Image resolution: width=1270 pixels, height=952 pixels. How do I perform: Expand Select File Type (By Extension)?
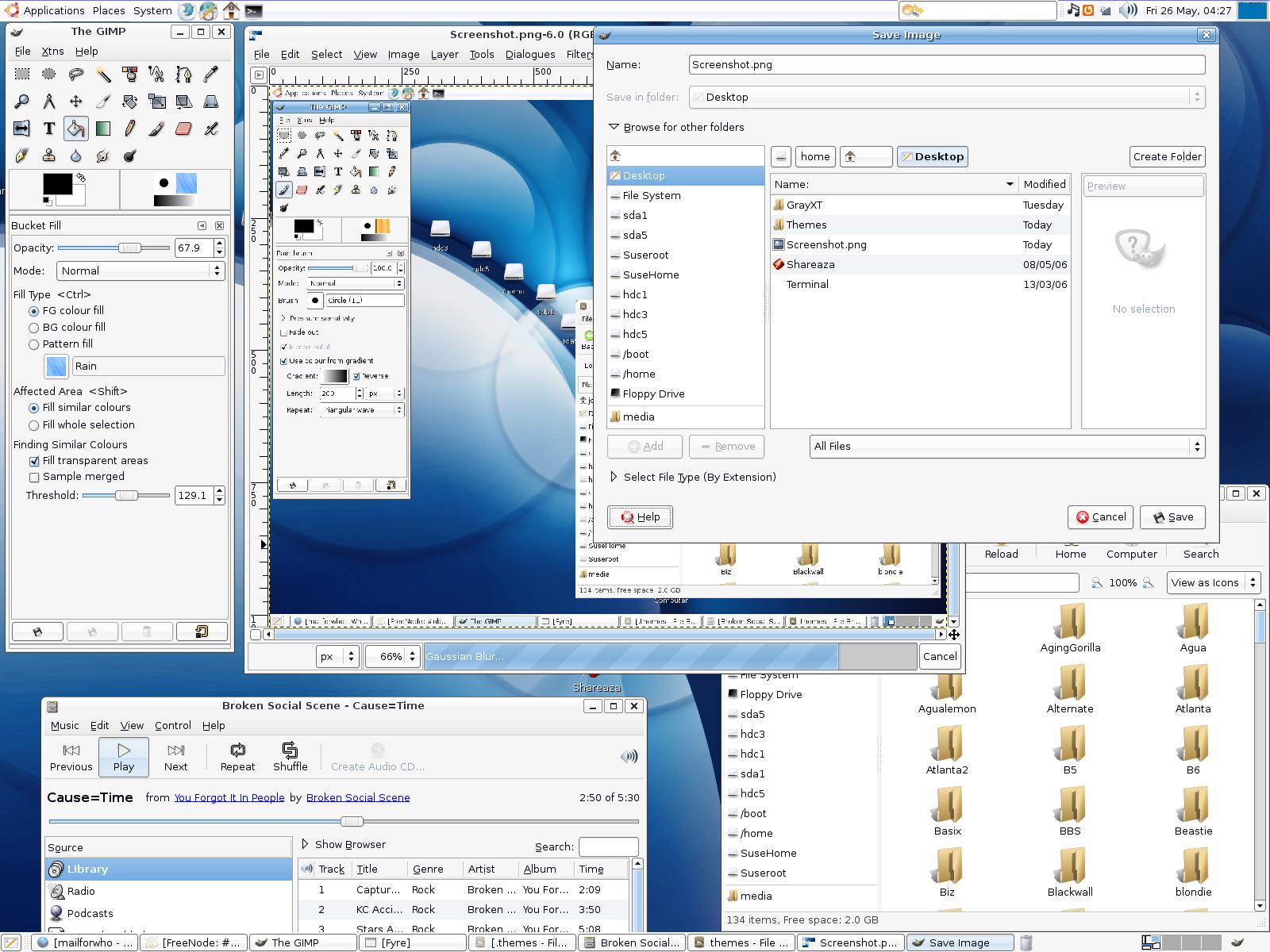pyautogui.click(x=692, y=477)
